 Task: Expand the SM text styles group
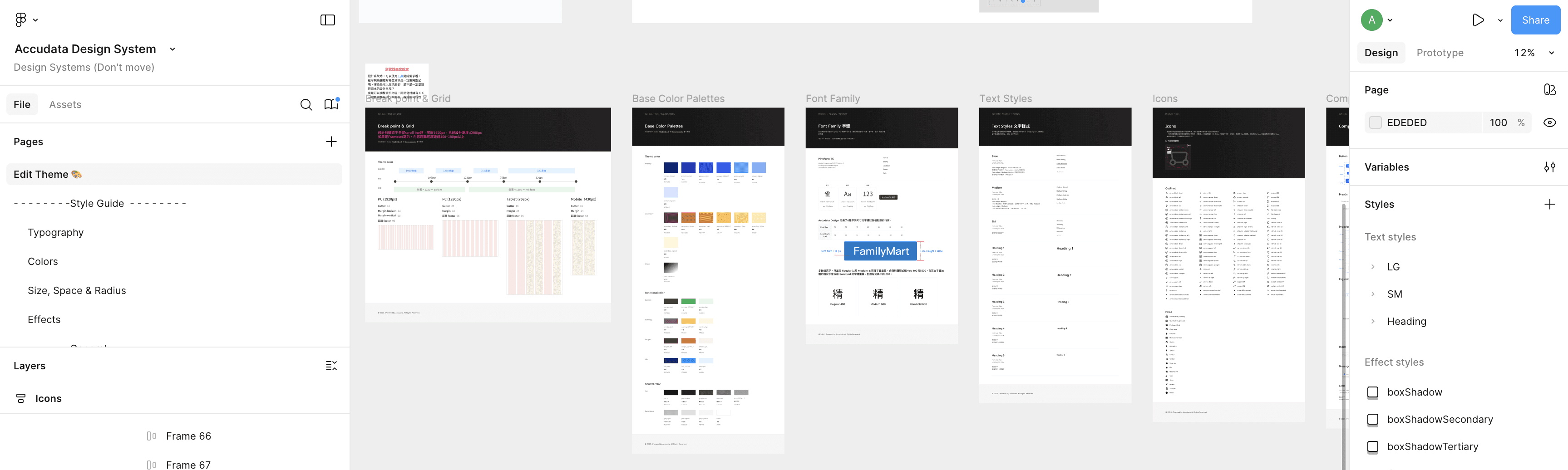[1373, 294]
